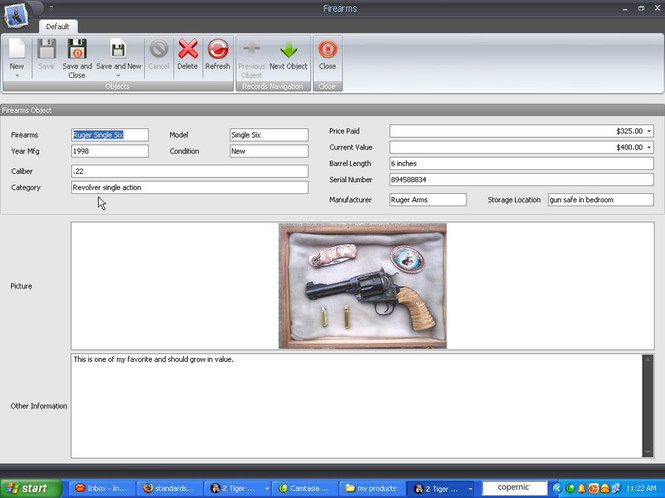The height and width of the screenshot is (498, 665).
Task: Switch to standards Firefox taskbar item
Action: point(169,489)
